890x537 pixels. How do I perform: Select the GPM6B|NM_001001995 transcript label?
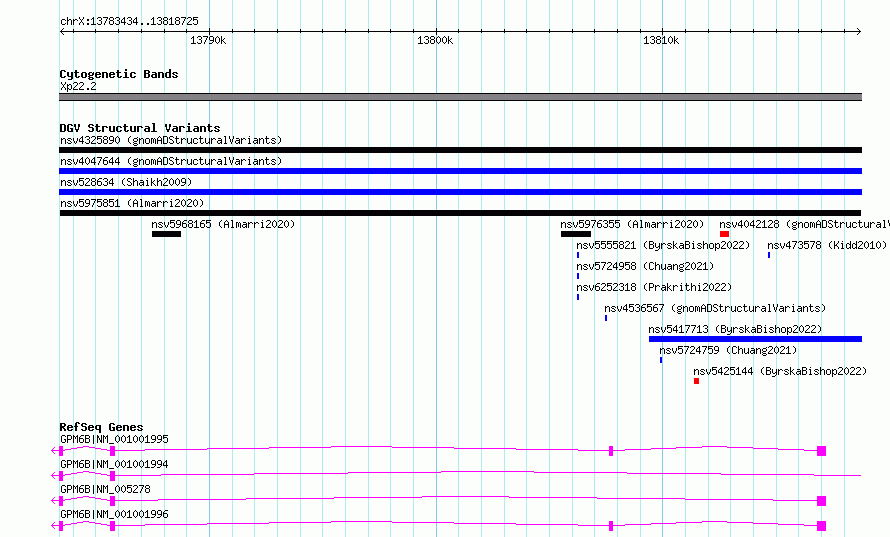click(114, 439)
